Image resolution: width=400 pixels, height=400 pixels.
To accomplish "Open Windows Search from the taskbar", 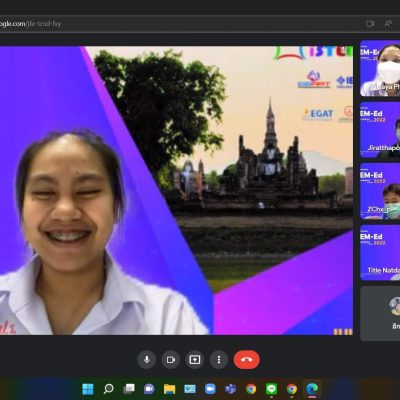I will coord(108,389).
